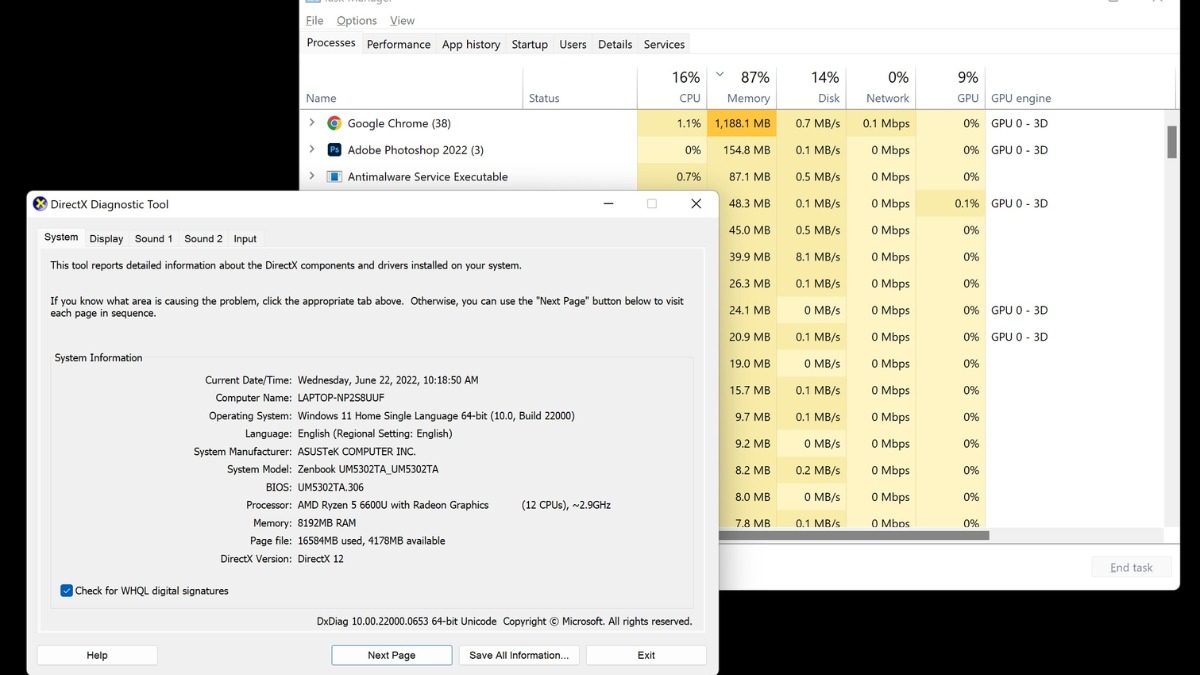Screen dimensions: 1200x675
Task: Sort by the CPU column header
Action: click(x=672, y=88)
